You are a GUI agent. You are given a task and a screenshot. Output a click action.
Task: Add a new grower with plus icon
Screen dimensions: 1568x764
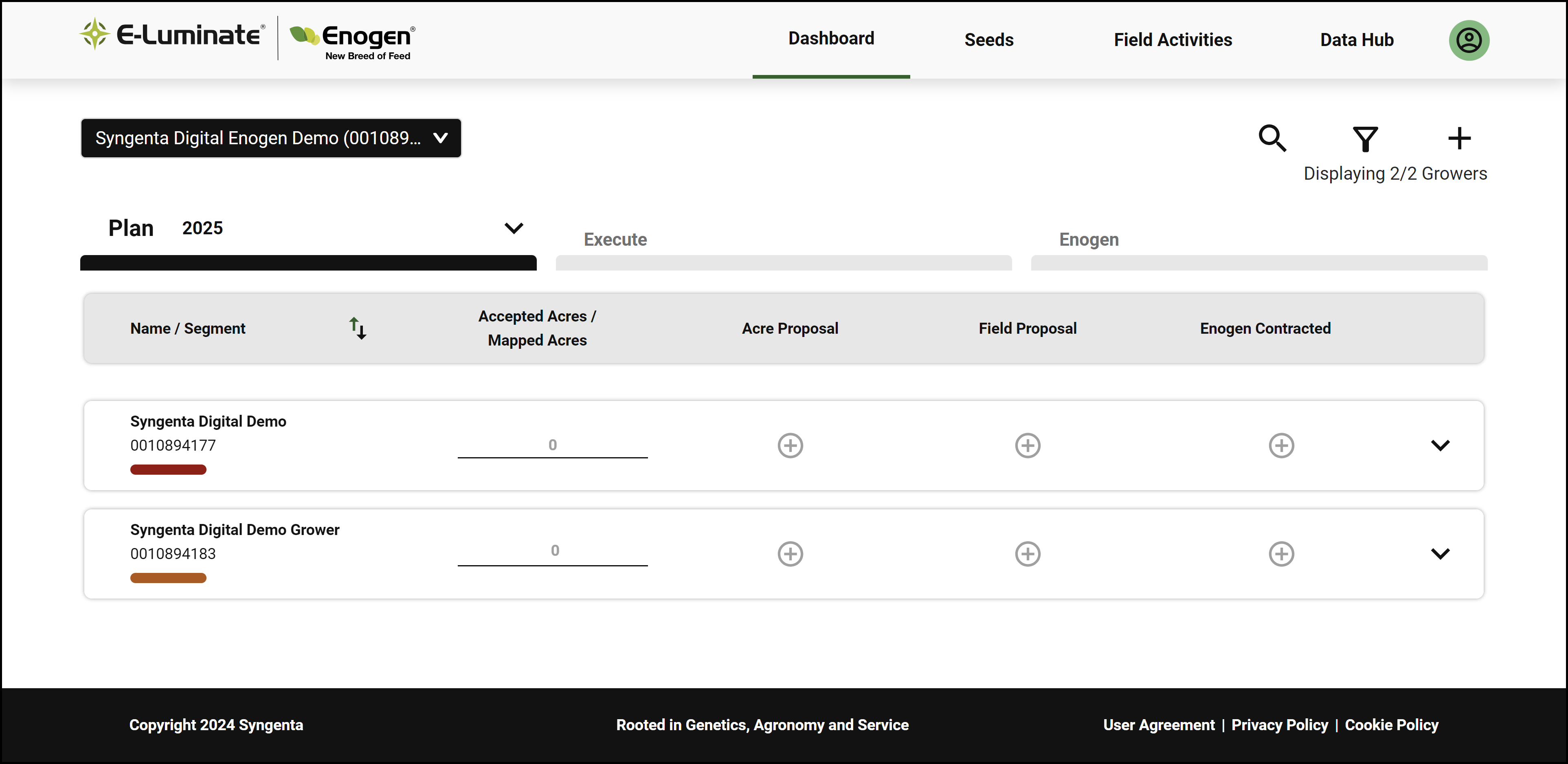1459,138
